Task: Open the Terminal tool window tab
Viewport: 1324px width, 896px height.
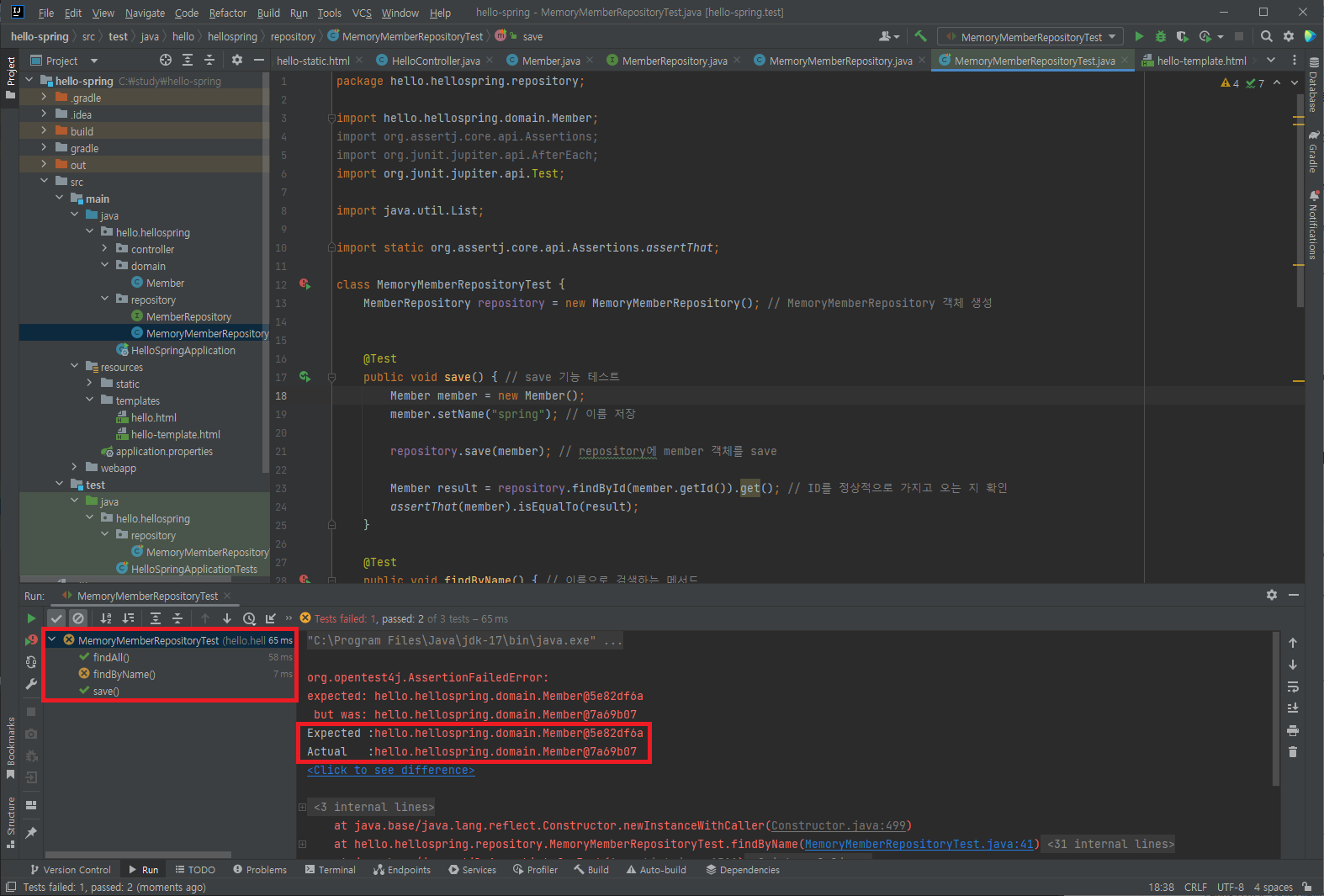Action: (x=330, y=869)
